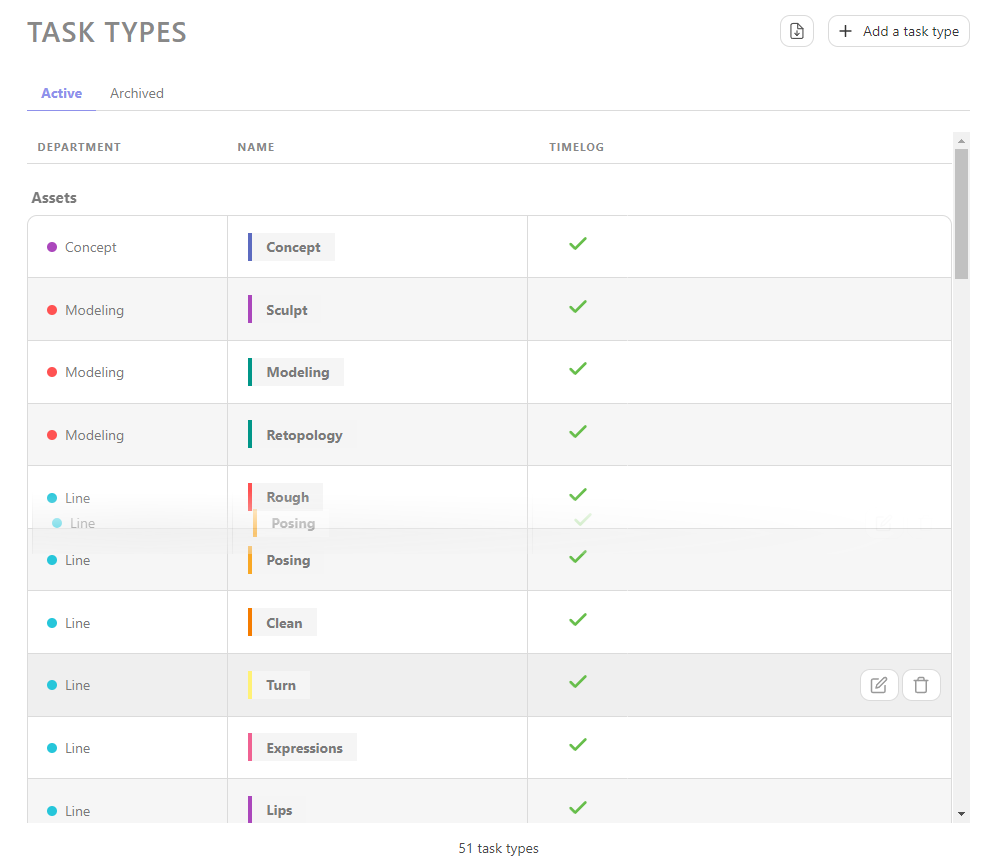Click the vertical scrollbar thumb
The width and height of the screenshot is (994, 863).
pyautogui.click(x=961, y=214)
